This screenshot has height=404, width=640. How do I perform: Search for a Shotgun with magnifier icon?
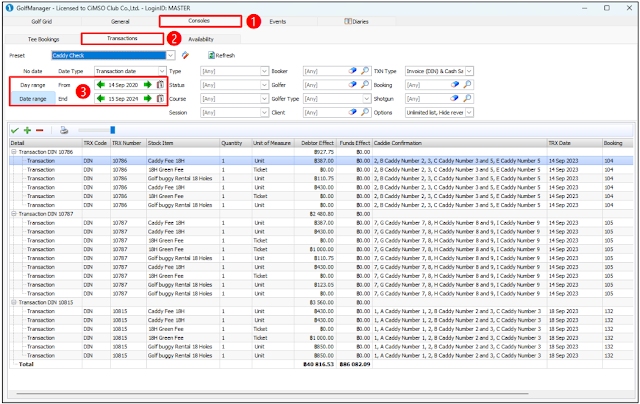467,98
